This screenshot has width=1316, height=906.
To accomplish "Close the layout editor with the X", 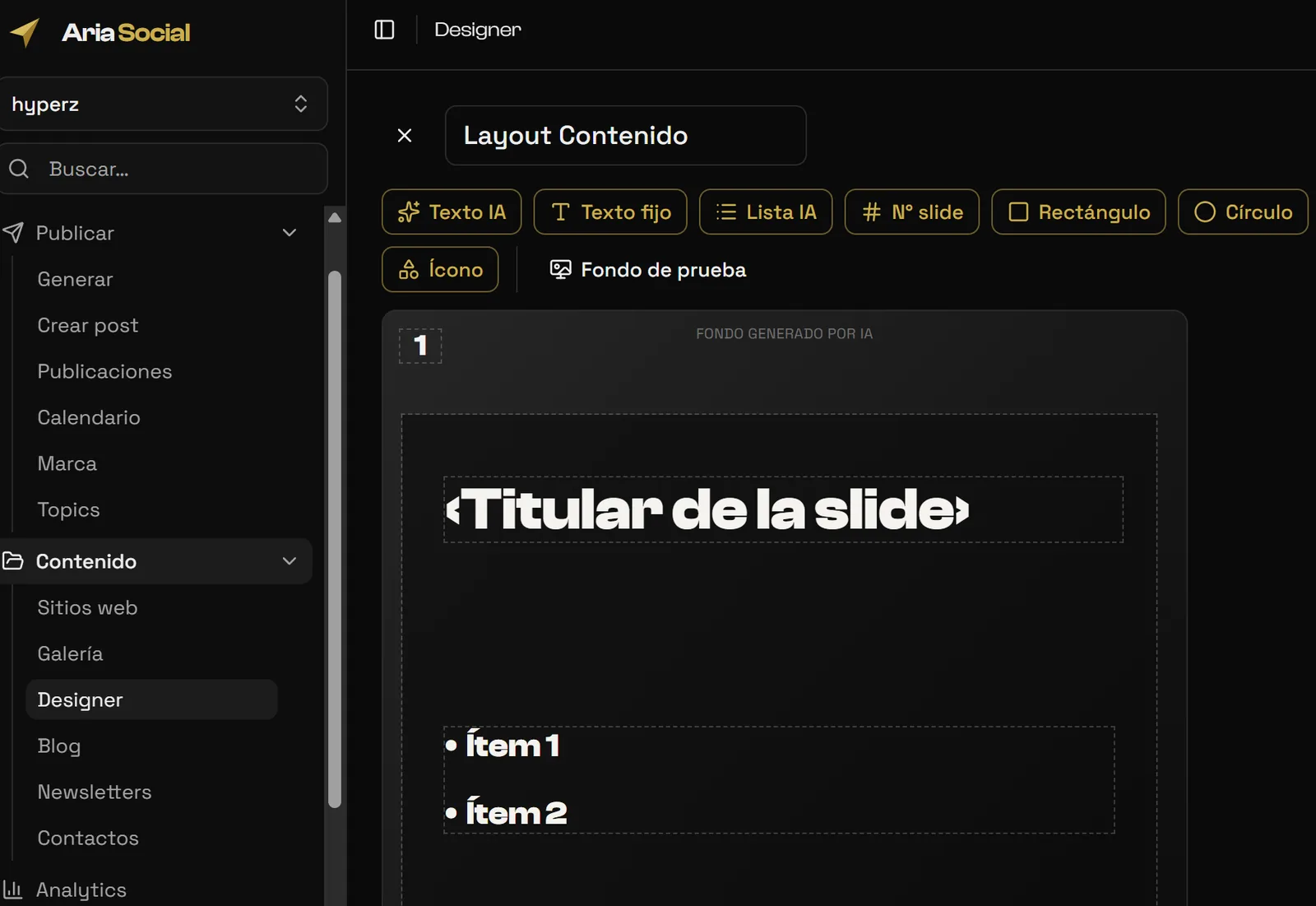I will 405,136.
